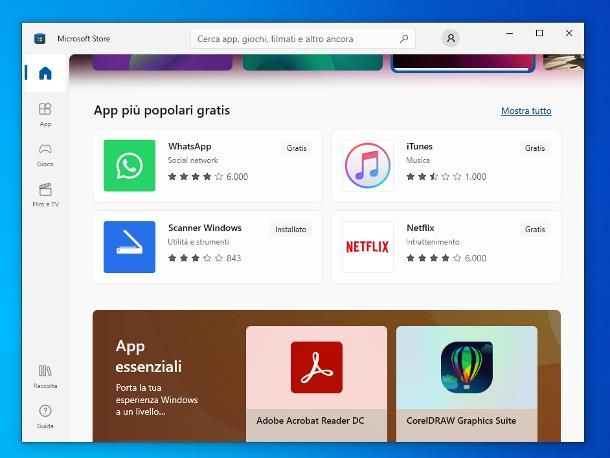The width and height of the screenshot is (610, 458).
Task: Click the iTunes star rating 1.000
Action: click(x=446, y=177)
